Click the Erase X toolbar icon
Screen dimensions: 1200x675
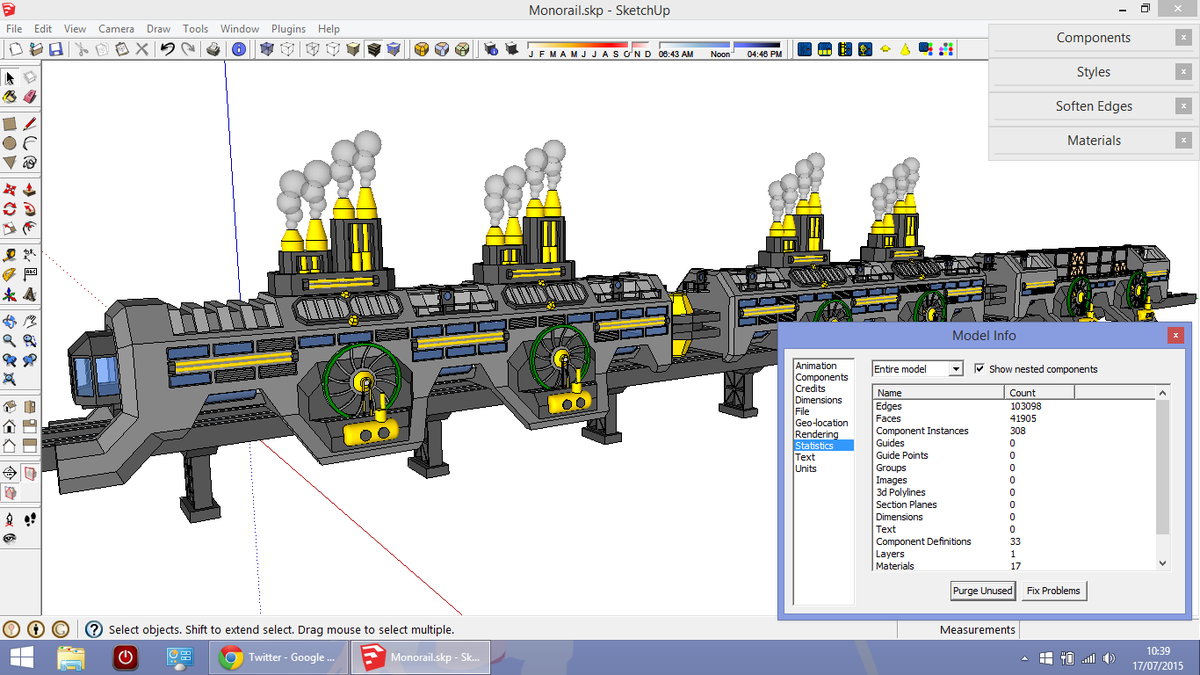(x=142, y=49)
